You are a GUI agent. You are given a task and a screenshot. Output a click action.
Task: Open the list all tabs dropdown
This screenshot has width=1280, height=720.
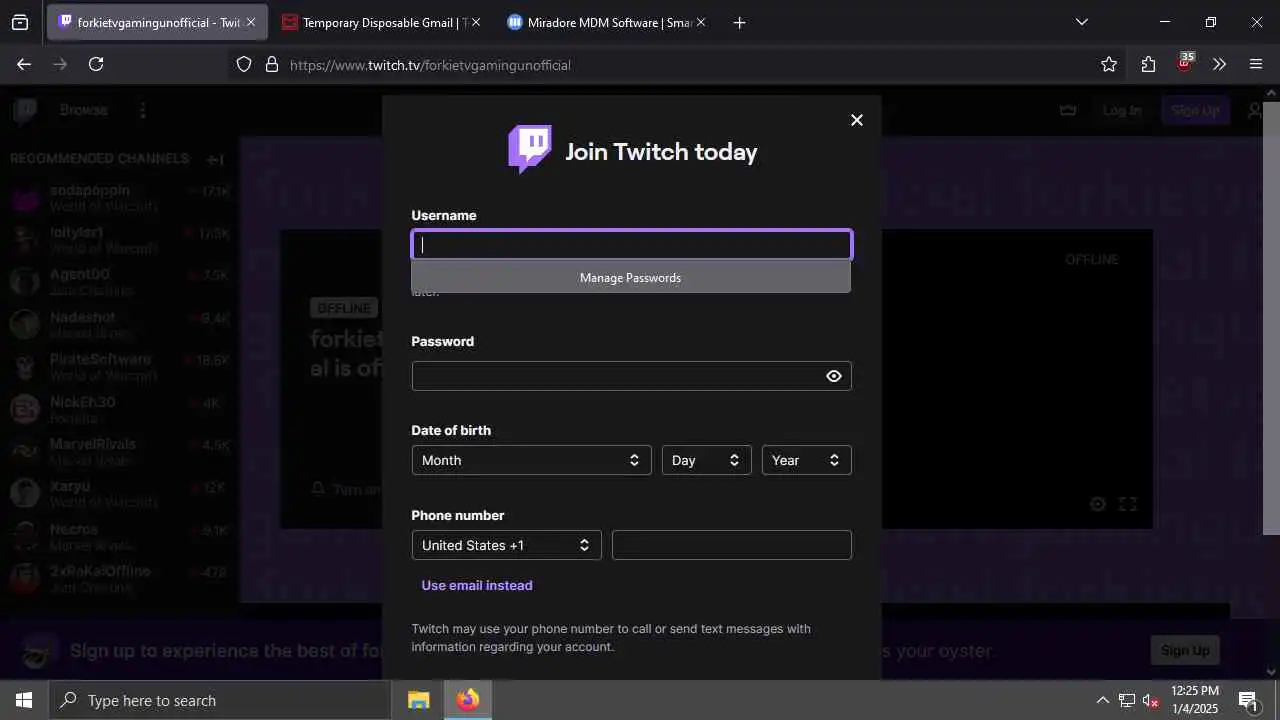[x=1081, y=22]
